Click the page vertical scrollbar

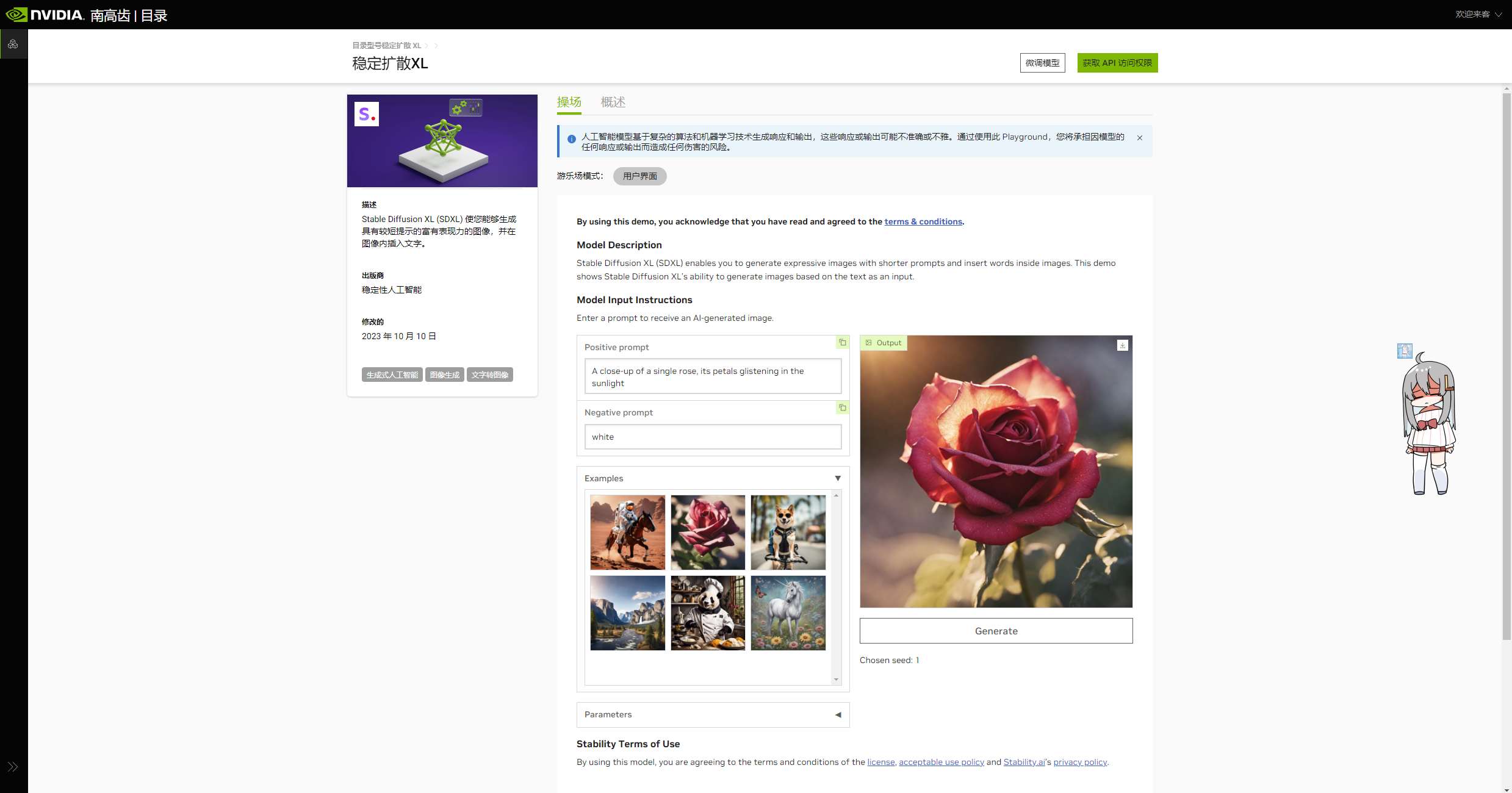(x=1507, y=366)
